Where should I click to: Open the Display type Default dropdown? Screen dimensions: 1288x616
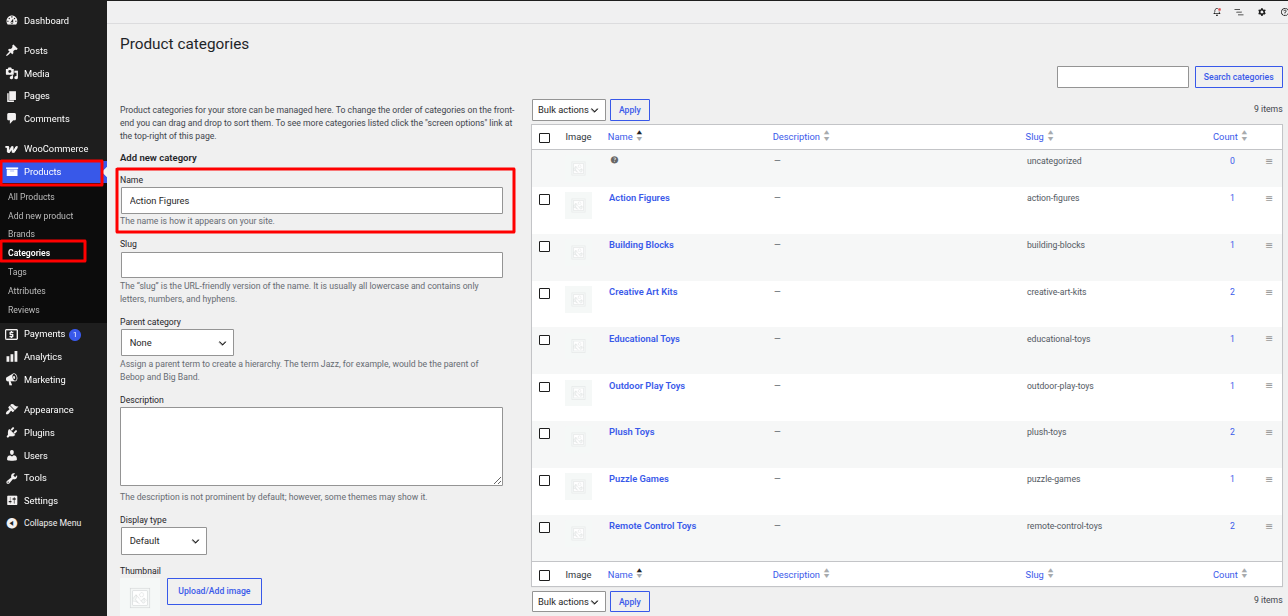tap(163, 541)
